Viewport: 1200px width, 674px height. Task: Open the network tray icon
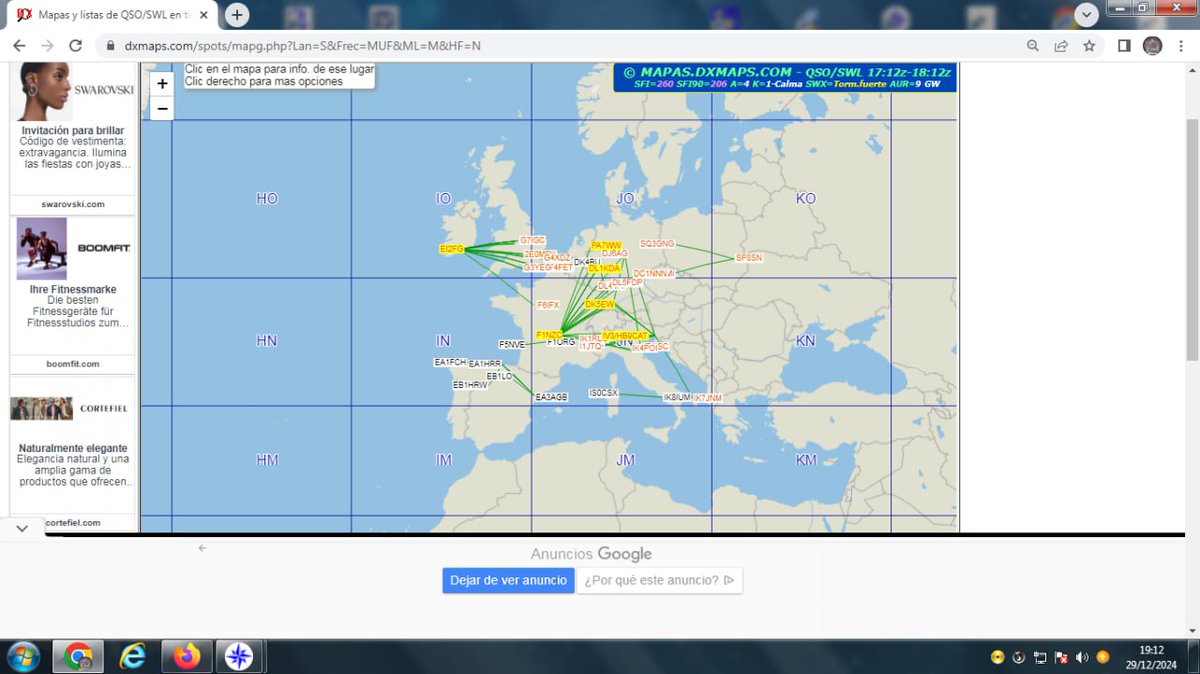pos(1040,657)
